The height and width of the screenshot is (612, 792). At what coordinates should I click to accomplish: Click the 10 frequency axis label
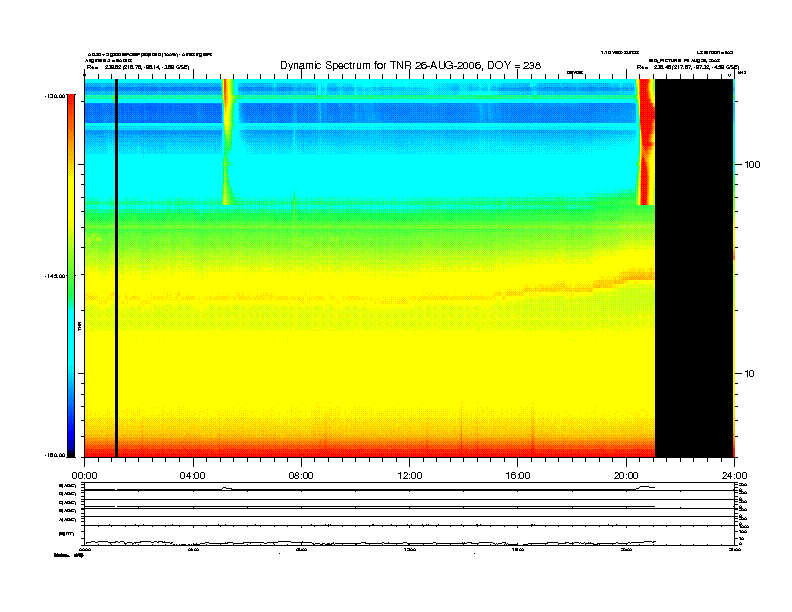[750, 374]
